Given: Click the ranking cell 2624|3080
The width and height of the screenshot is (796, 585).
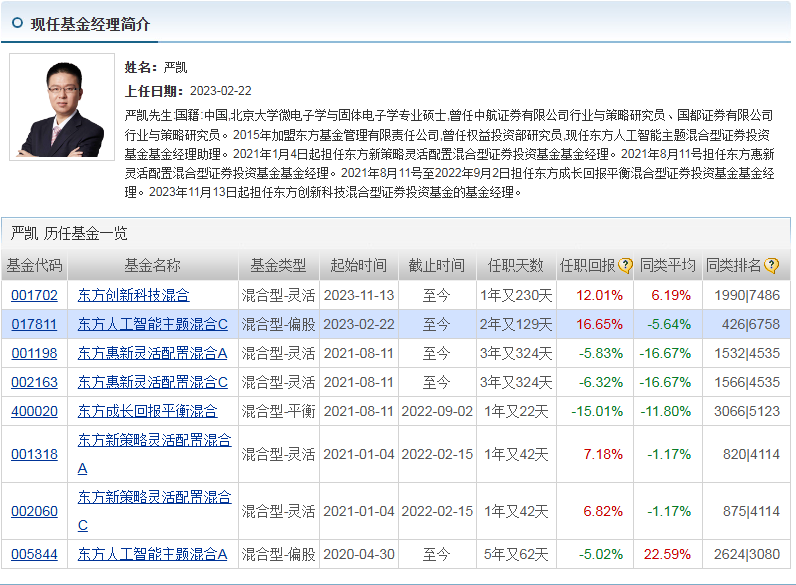Looking at the screenshot, I should tap(747, 554).
